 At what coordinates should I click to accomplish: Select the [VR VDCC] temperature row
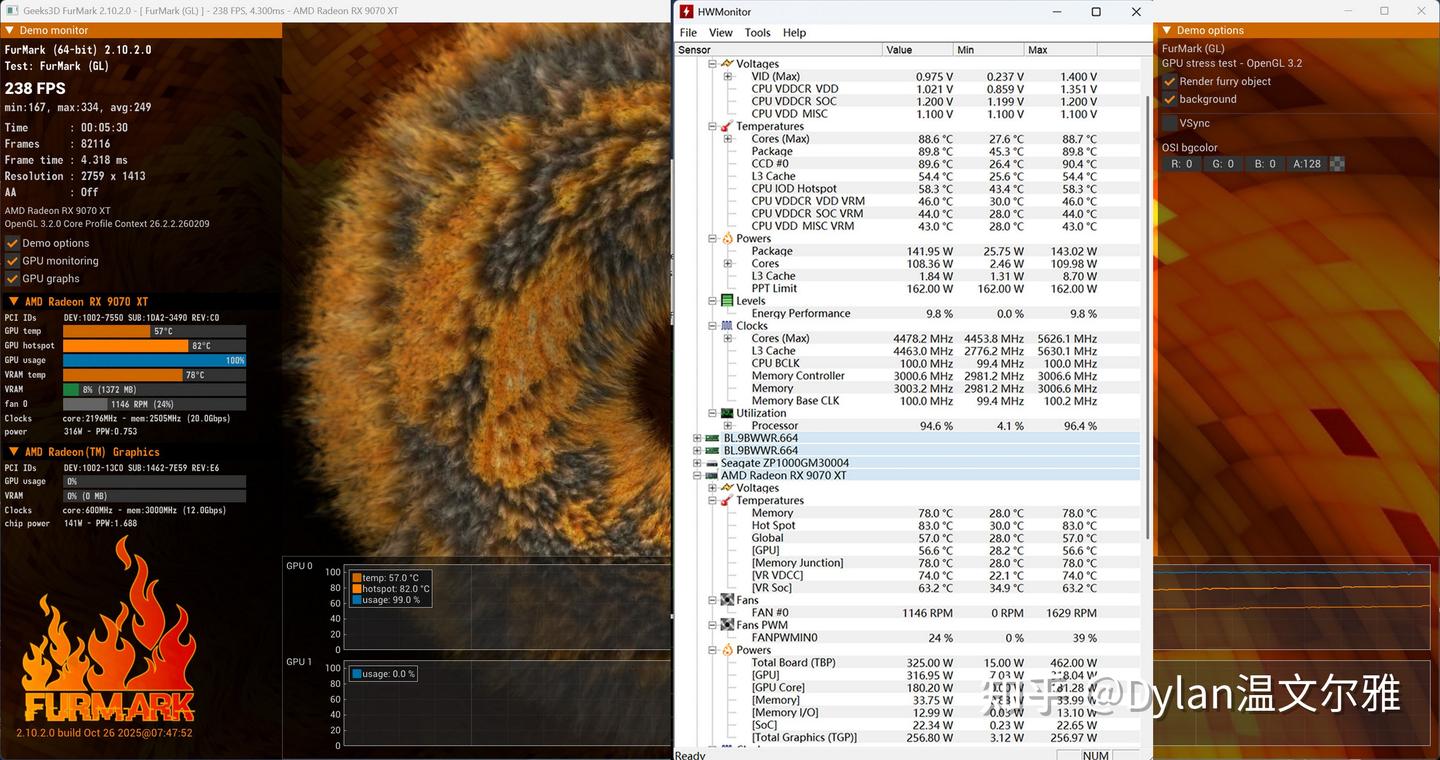pos(908,575)
